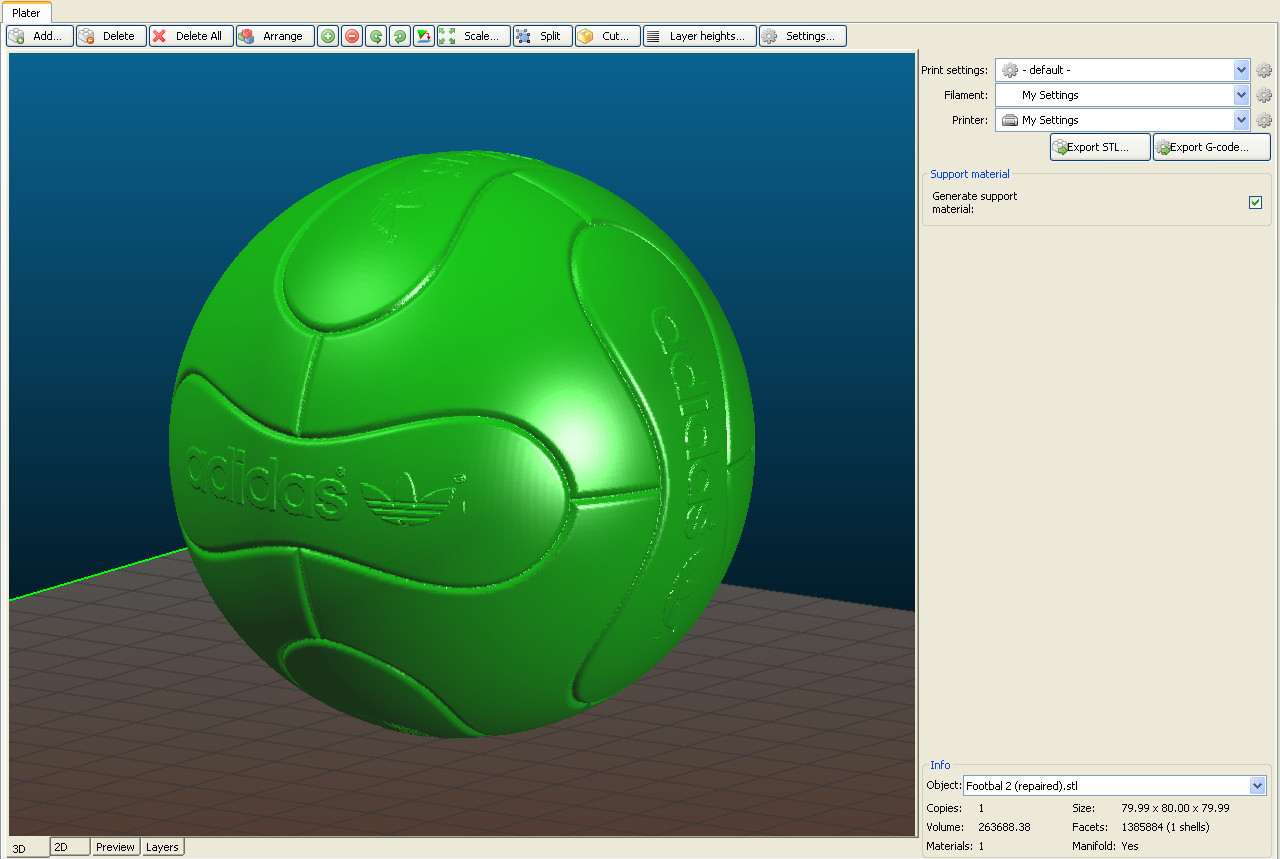Expand the Print settings dropdown
The width and height of the screenshot is (1280, 859).
(x=1241, y=70)
